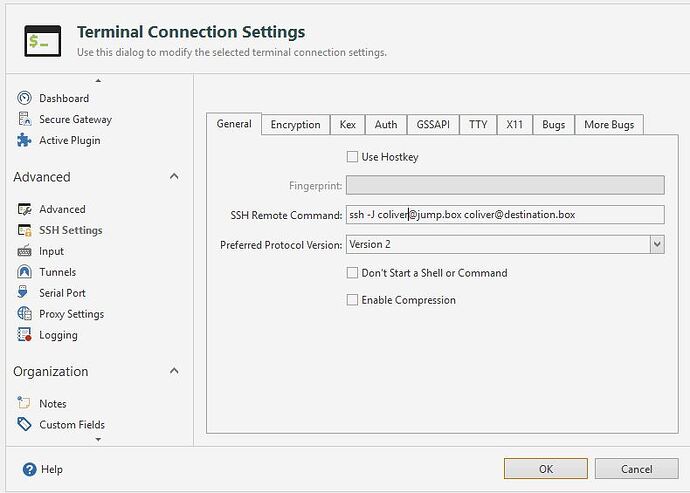Switch to the Encryption tab
The height and width of the screenshot is (493, 690).
[x=295, y=125]
